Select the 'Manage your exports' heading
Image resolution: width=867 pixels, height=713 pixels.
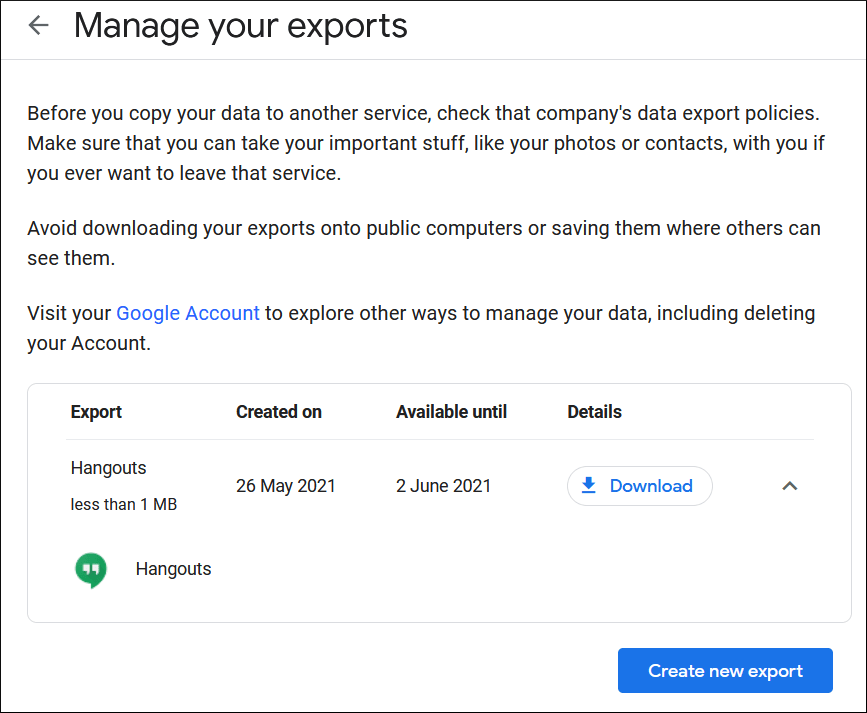point(241,26)
